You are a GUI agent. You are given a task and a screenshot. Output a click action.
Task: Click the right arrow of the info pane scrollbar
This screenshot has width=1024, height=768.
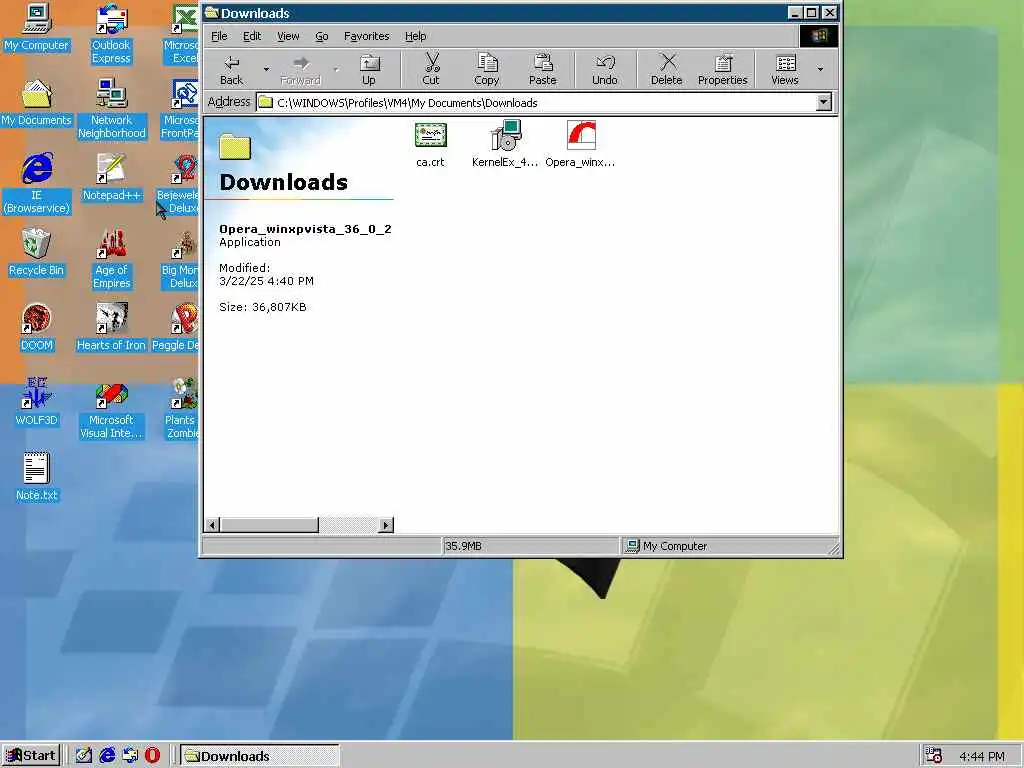pos(387,525)
